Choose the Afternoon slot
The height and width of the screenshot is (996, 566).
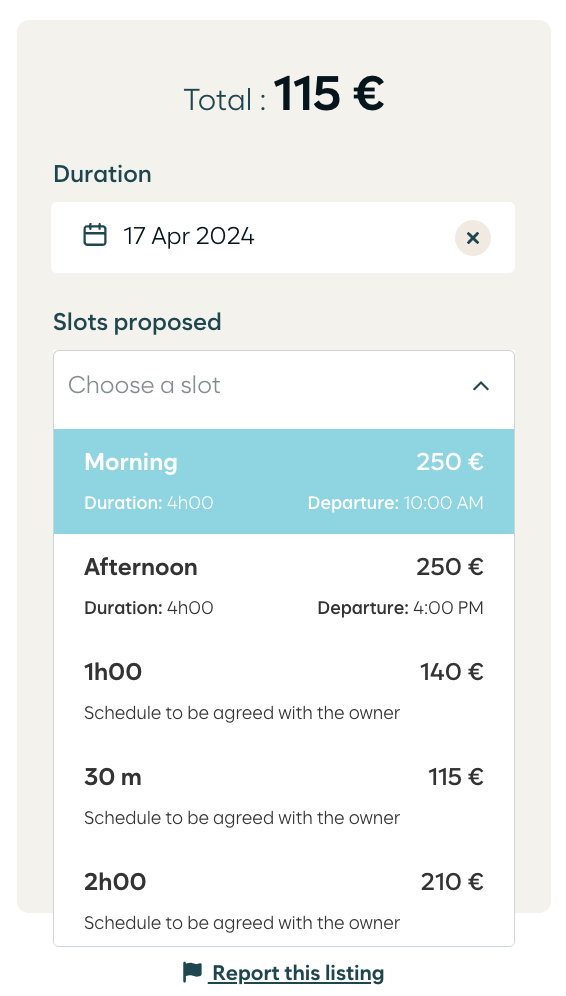284,586
